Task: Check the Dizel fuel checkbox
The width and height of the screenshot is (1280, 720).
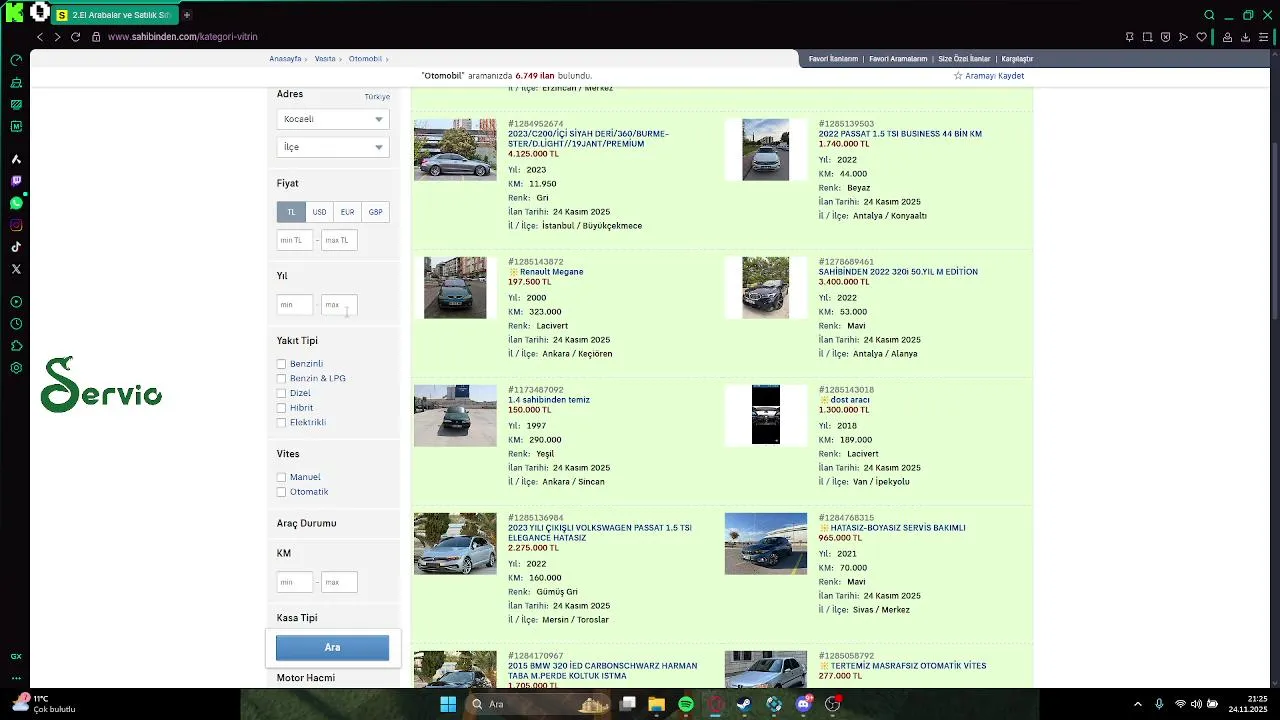Action: click(281, 393)
